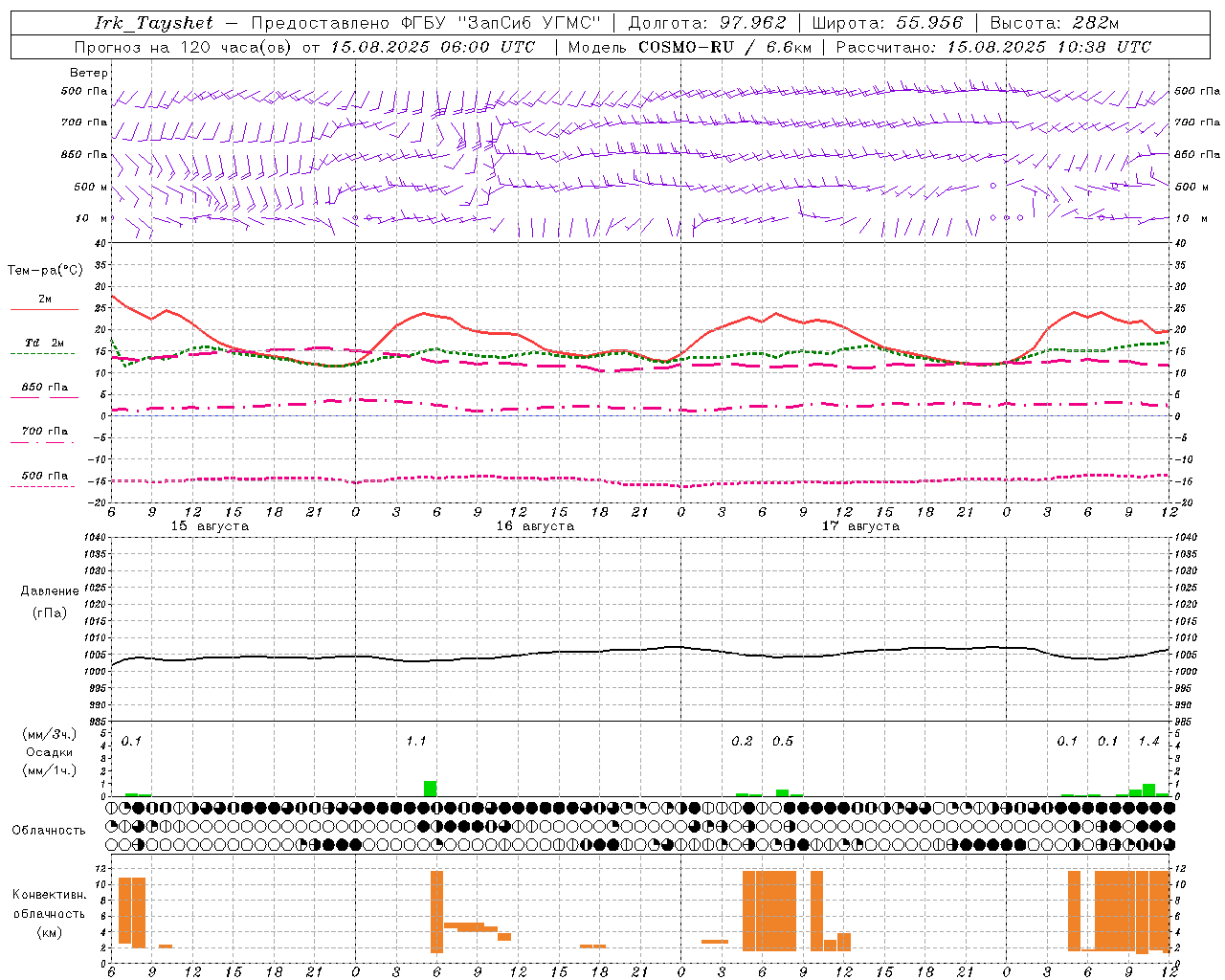Click the Облачность cloud cover label
The width and height of the screenshot is (1225, 980).
[49, 831]
